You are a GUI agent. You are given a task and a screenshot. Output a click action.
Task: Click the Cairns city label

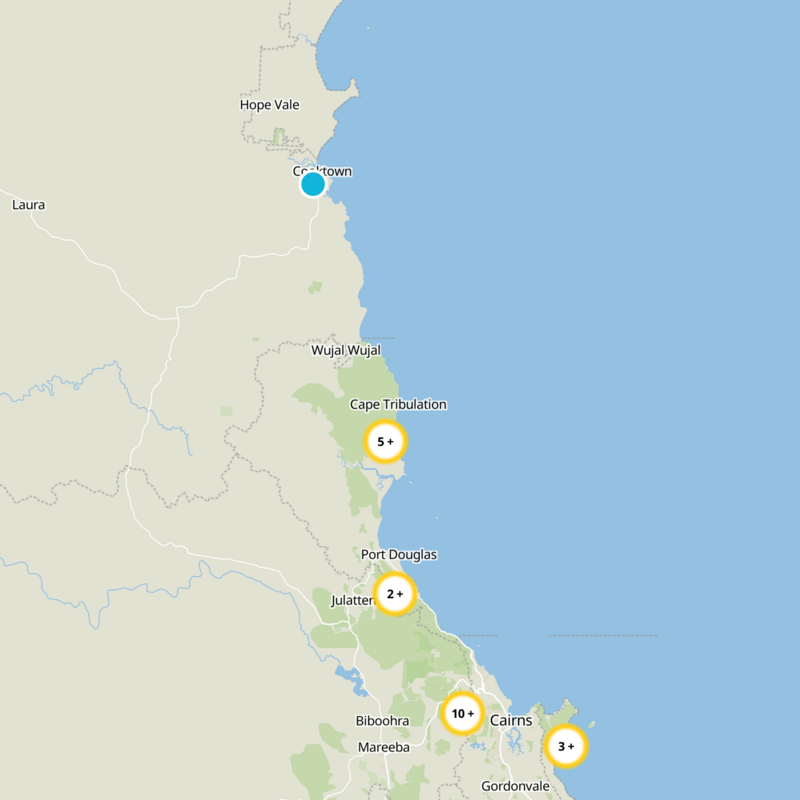513,719
